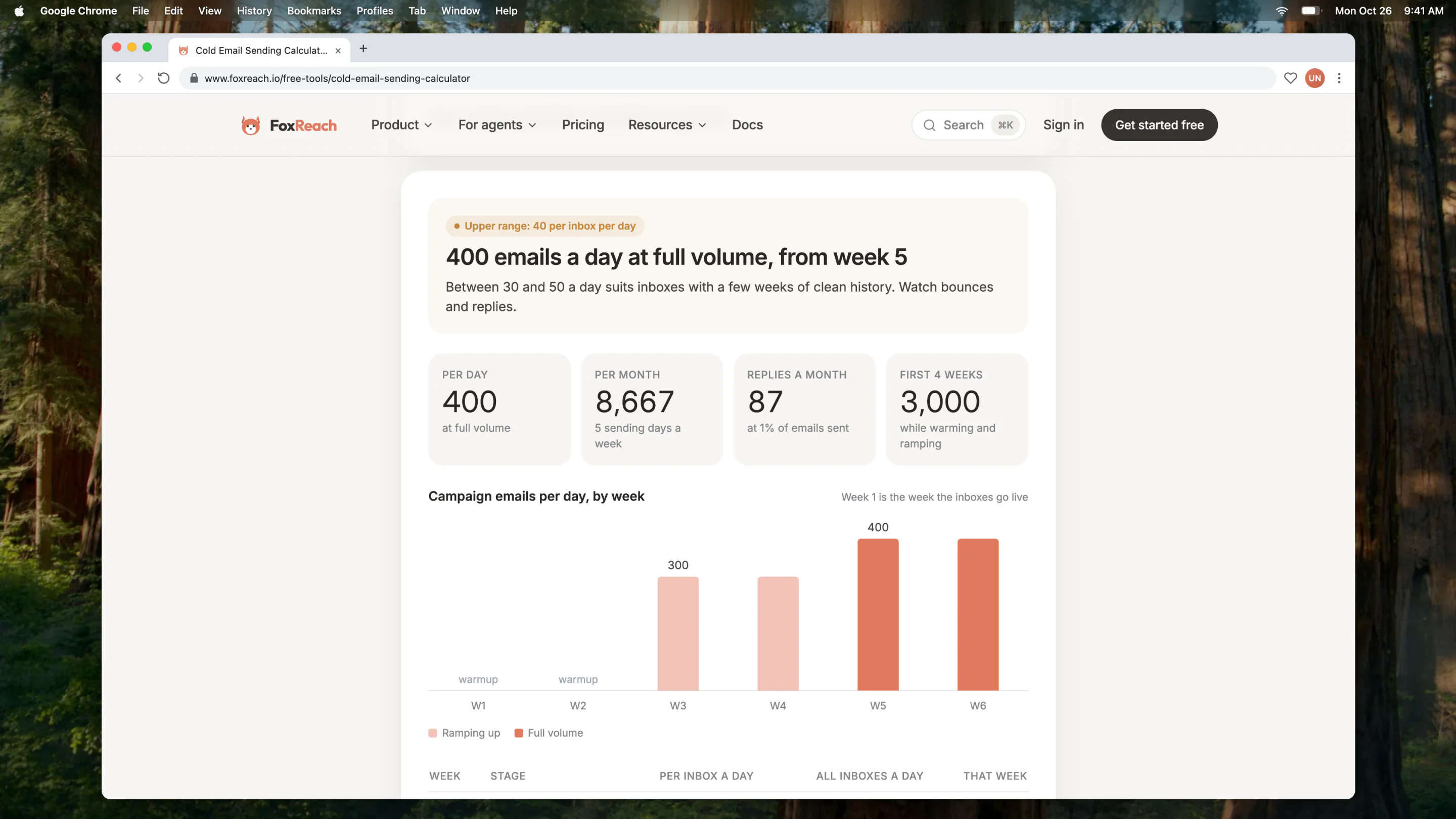Screen dimensions: 1456x819
Task: Click the PER MONTH 8,667 stat card
Action: [652, 409]
